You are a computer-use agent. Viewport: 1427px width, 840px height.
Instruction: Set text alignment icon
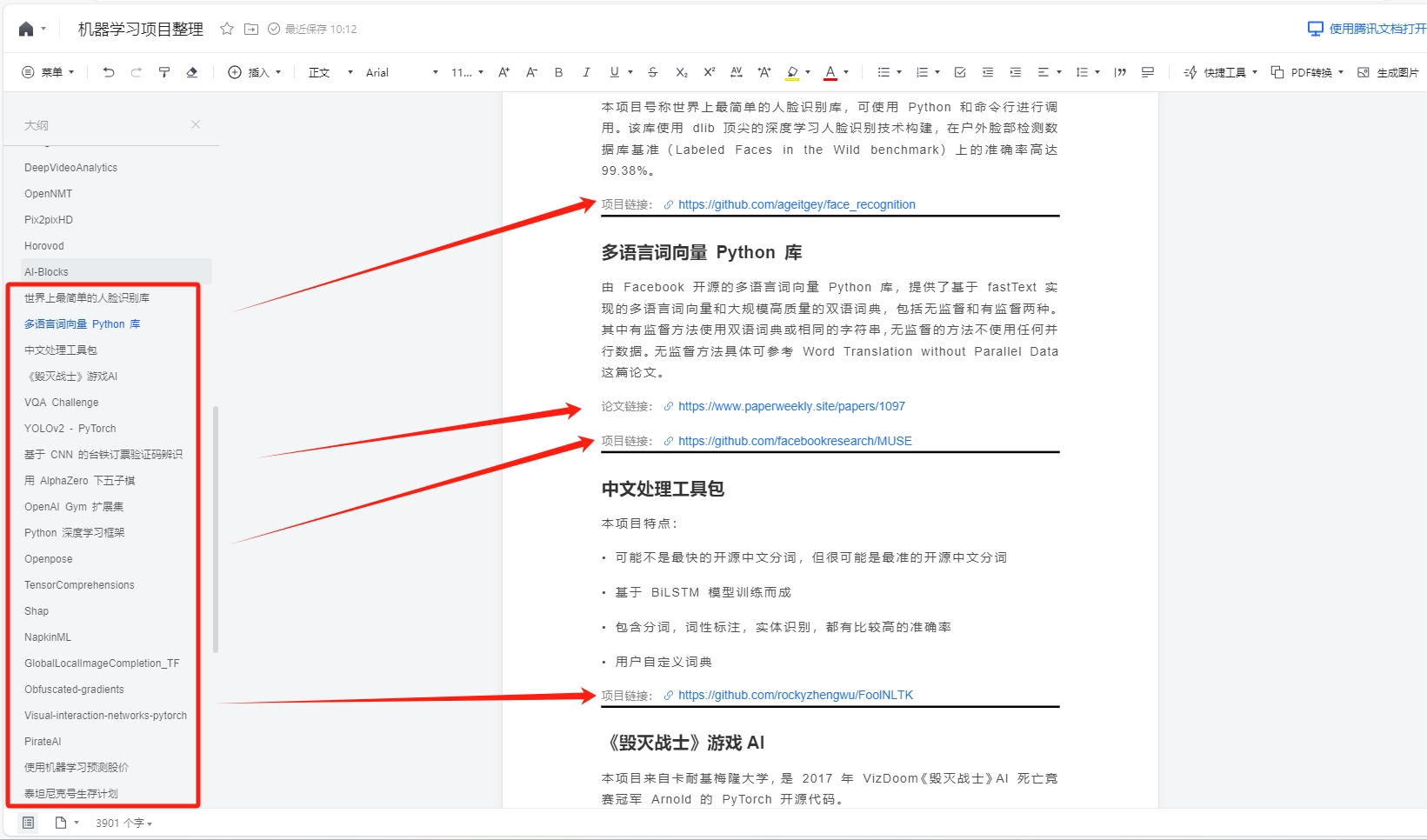[1044, 72]
